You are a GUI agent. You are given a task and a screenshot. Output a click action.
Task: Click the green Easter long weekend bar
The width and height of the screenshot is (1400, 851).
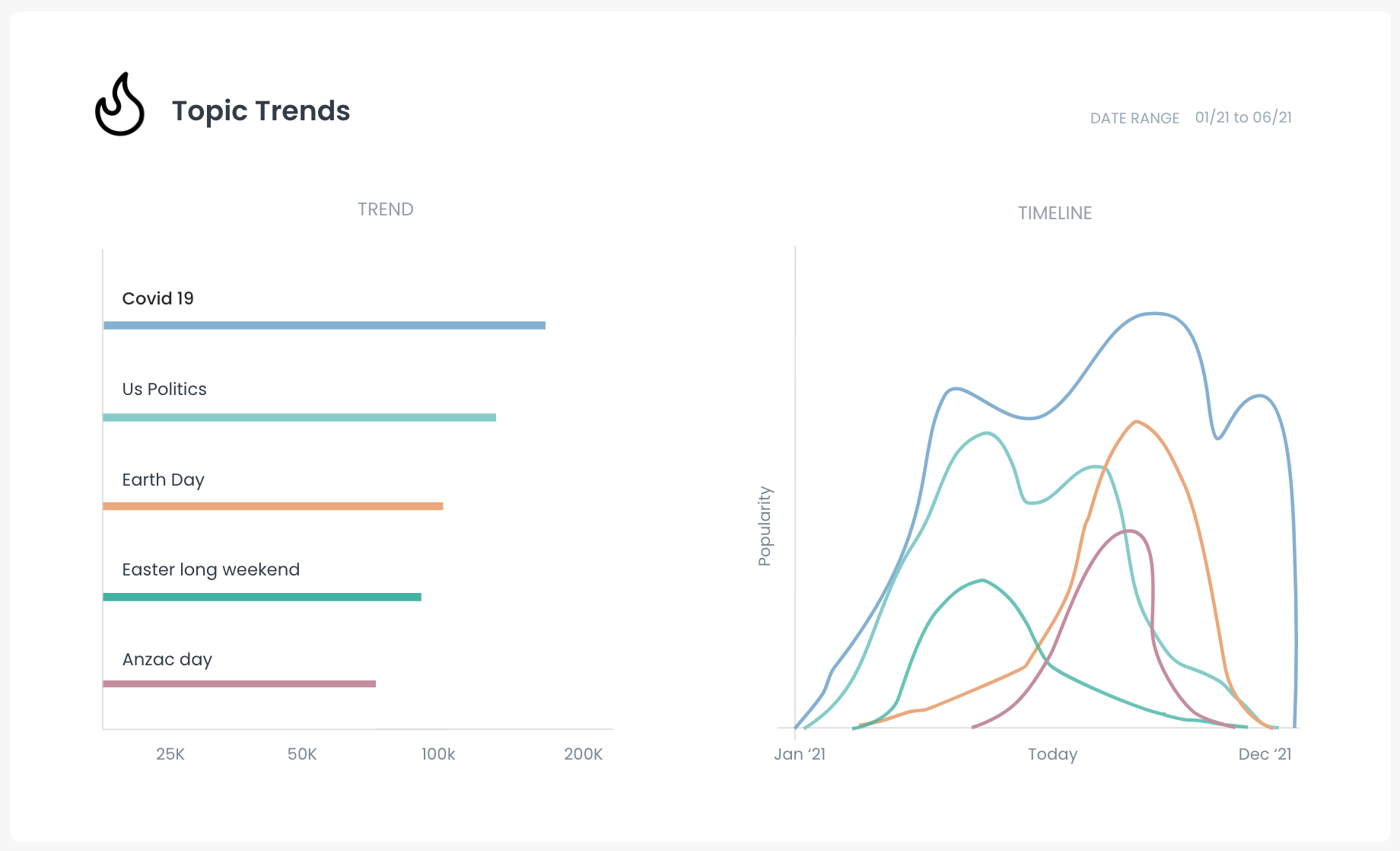tap(262, 597)
